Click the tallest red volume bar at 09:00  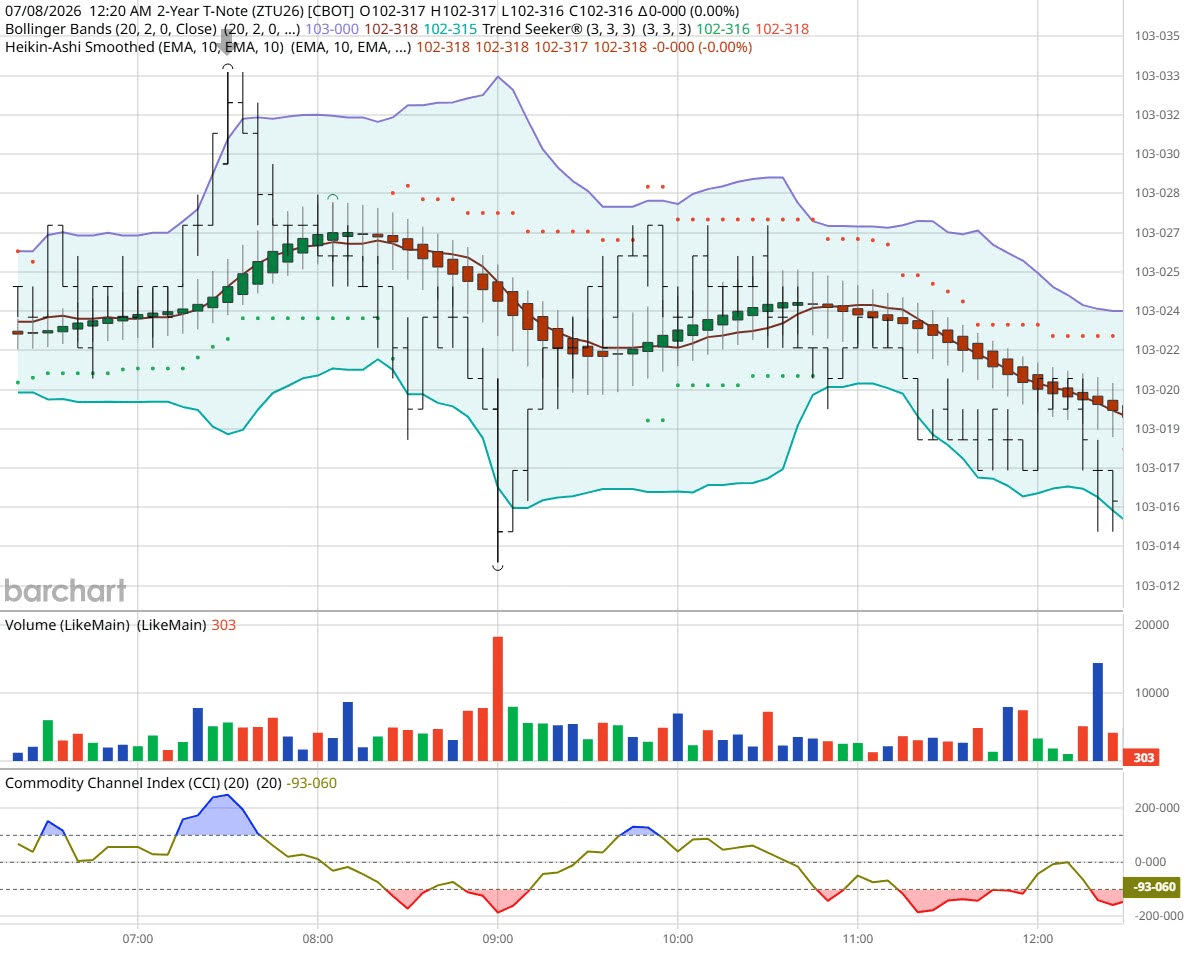[498, 698]
